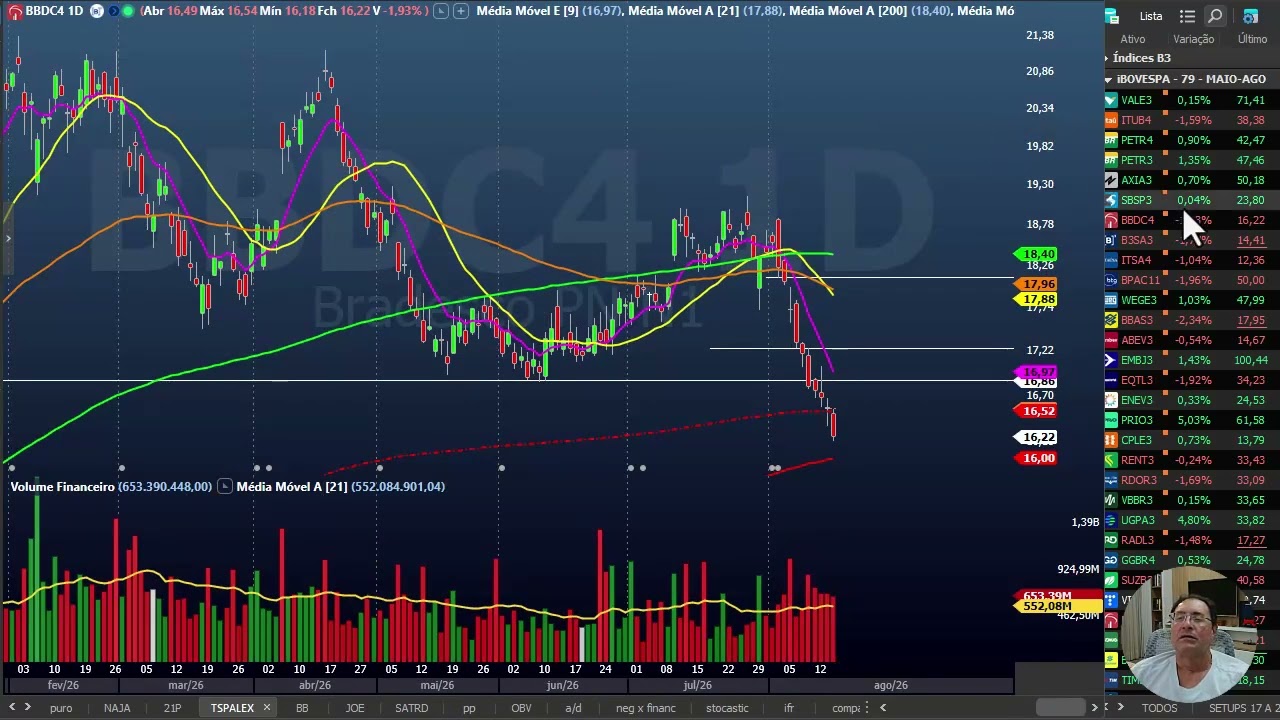
Task: Click the ITSA4 row logo icon
Action: coord(1111,260)
